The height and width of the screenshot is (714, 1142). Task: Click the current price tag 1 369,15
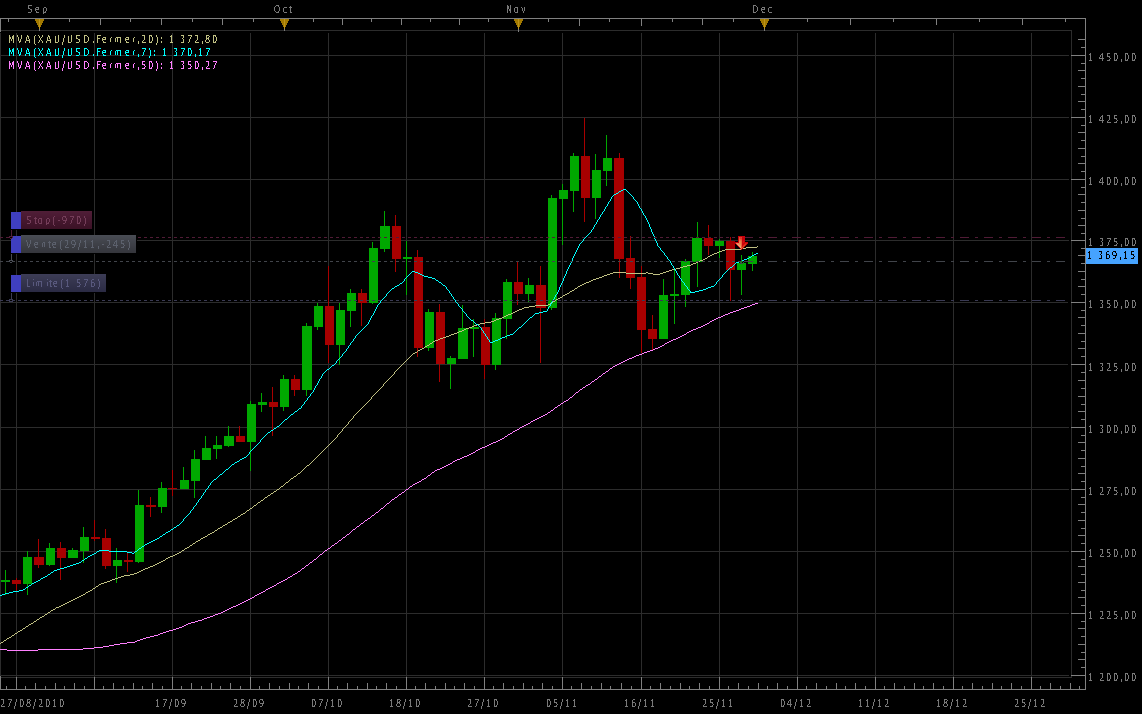point(1112,256)
